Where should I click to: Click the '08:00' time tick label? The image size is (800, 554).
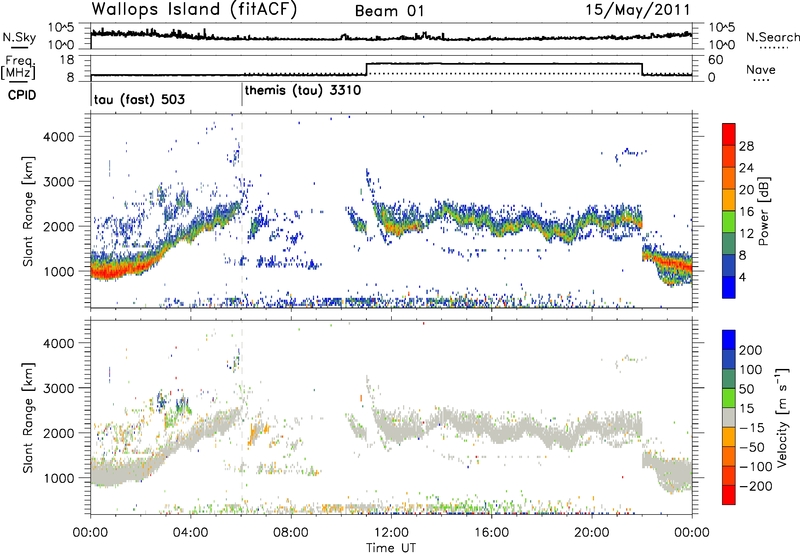291,533
